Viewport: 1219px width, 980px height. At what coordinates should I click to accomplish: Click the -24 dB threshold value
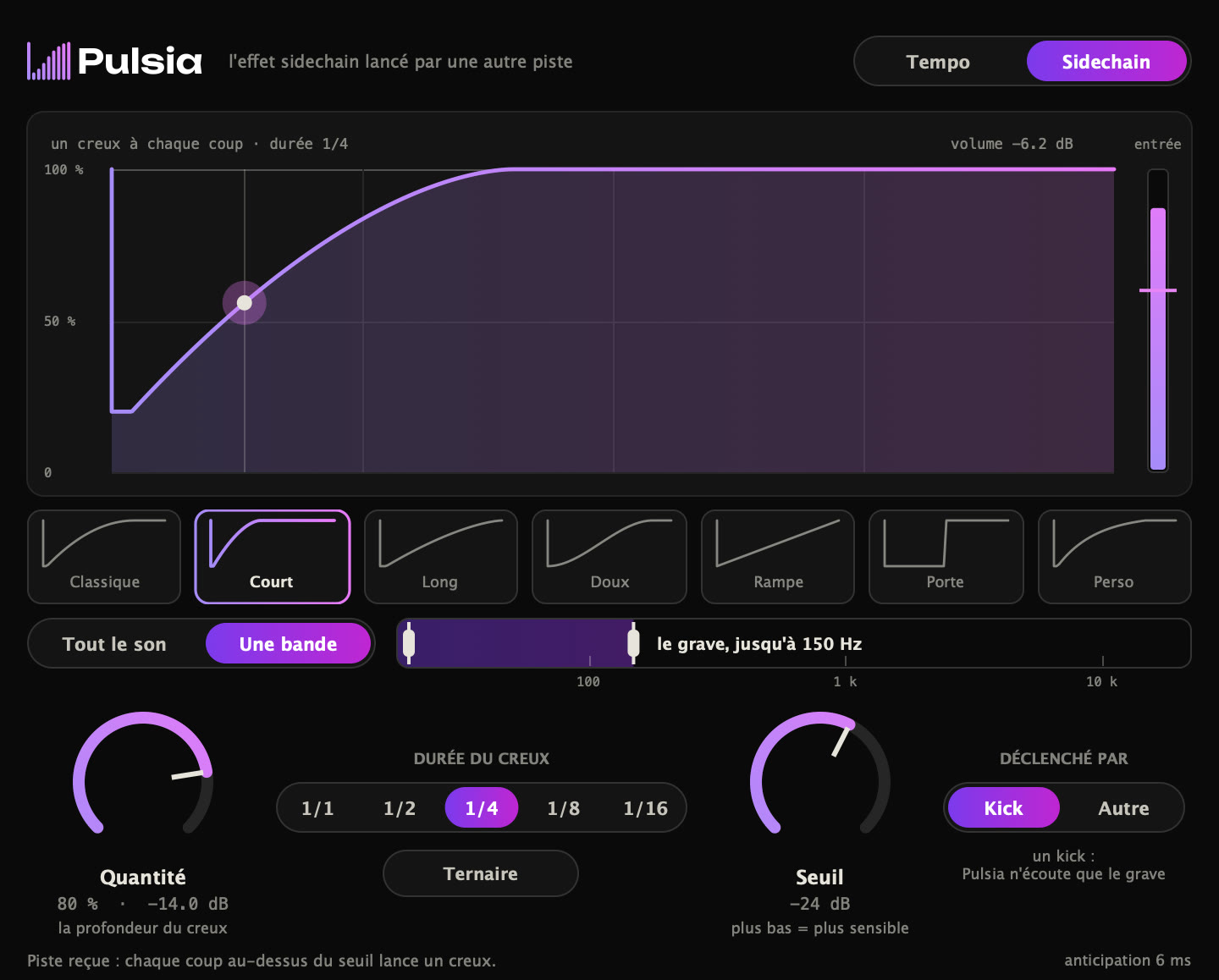[x=819, y=904]
